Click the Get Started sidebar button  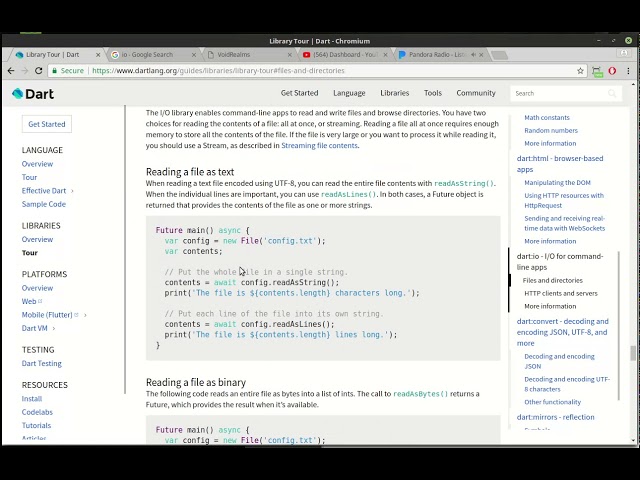pos(47,124)
